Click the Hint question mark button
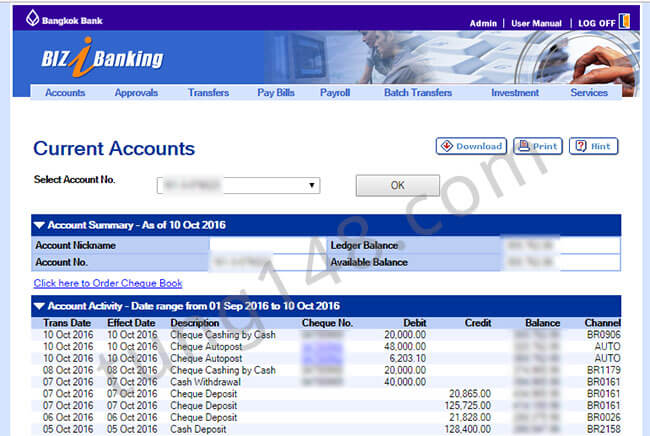This screenshot has width=650, height=436. tap(580, 146)
